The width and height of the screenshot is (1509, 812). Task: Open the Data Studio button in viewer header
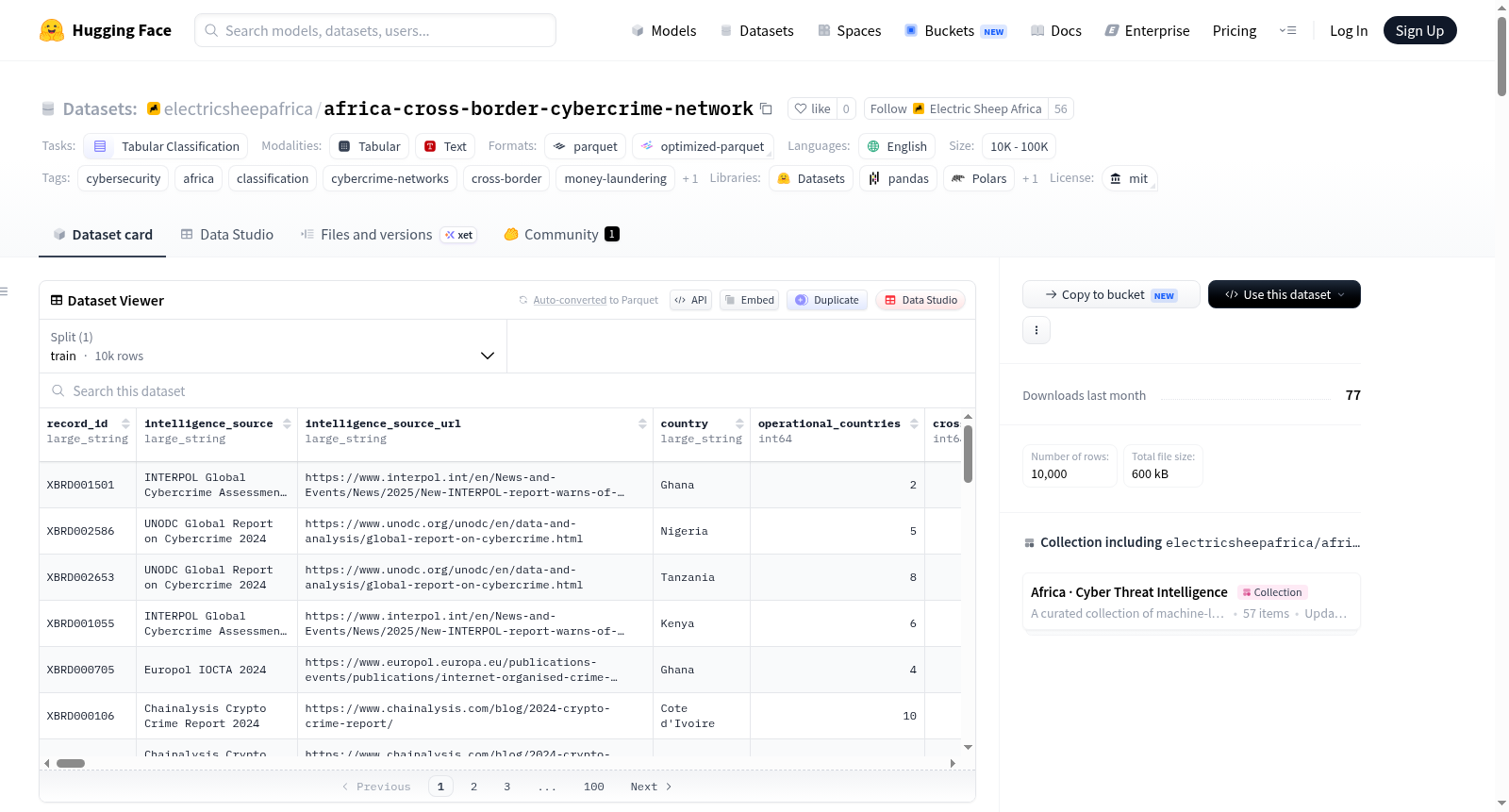[x=920, y=300]
